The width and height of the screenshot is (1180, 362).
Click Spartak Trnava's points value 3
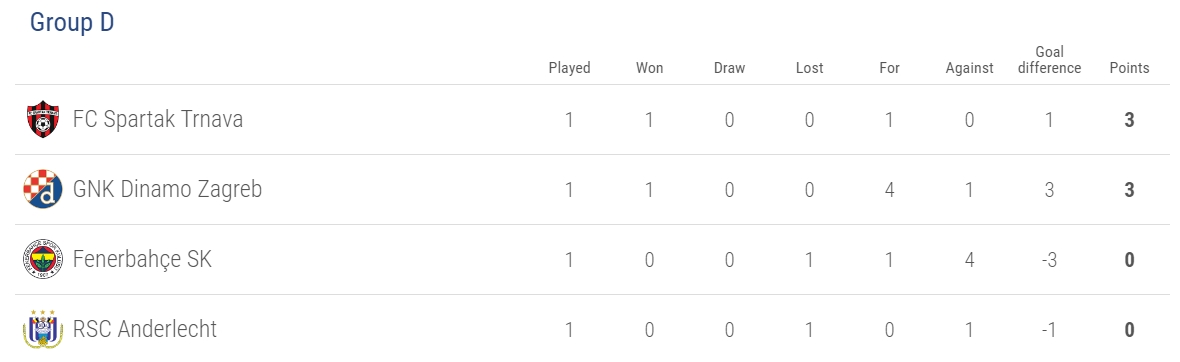point(1130,120)
